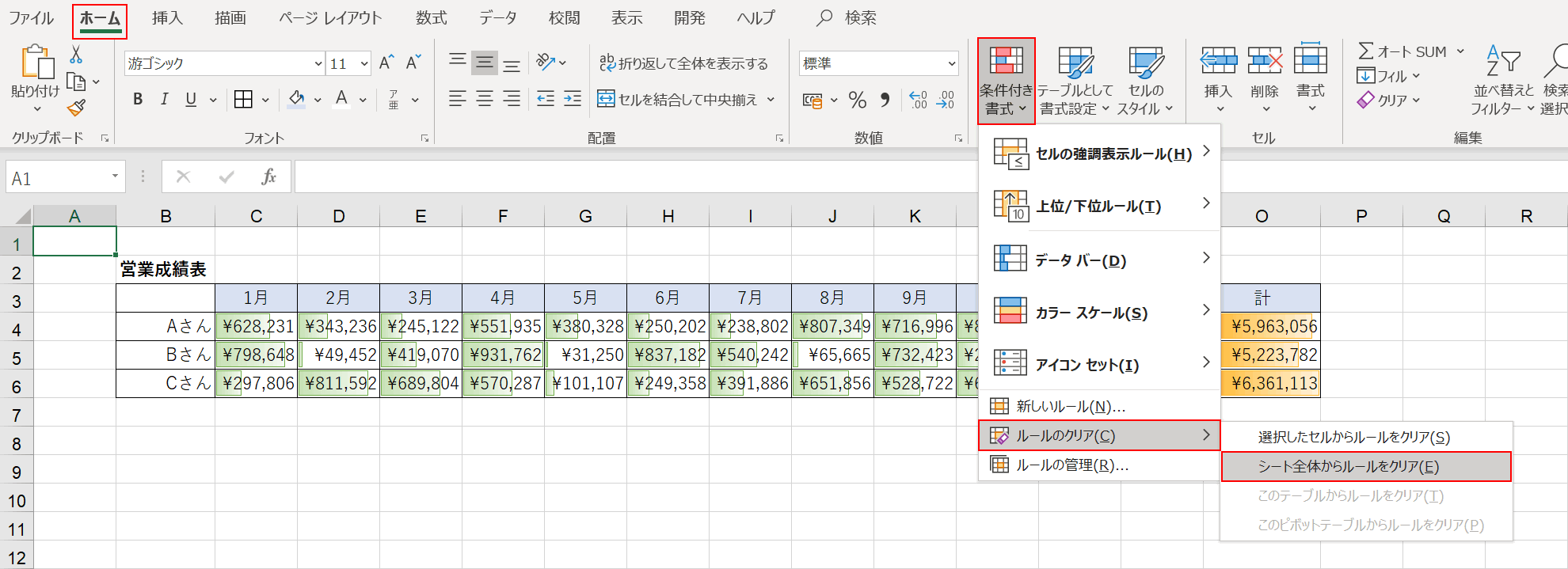Apply fill color bucket

pos(297,99)
